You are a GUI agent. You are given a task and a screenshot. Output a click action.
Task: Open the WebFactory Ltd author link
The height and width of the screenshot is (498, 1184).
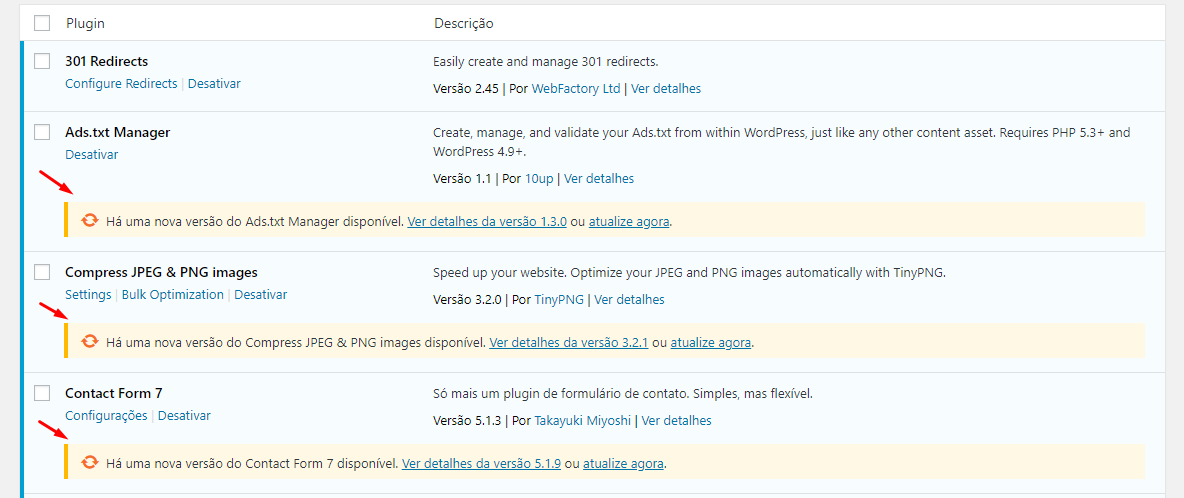[576, 88]
